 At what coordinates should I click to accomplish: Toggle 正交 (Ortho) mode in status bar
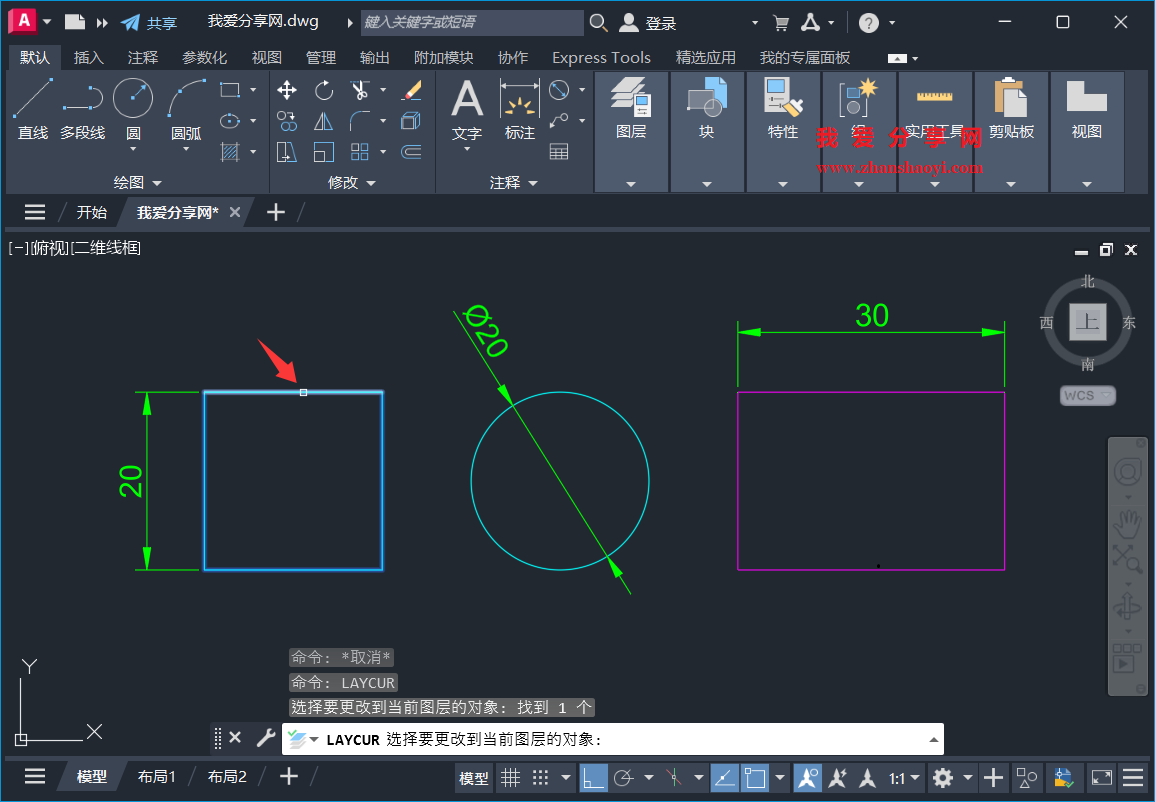click(595, 777)
